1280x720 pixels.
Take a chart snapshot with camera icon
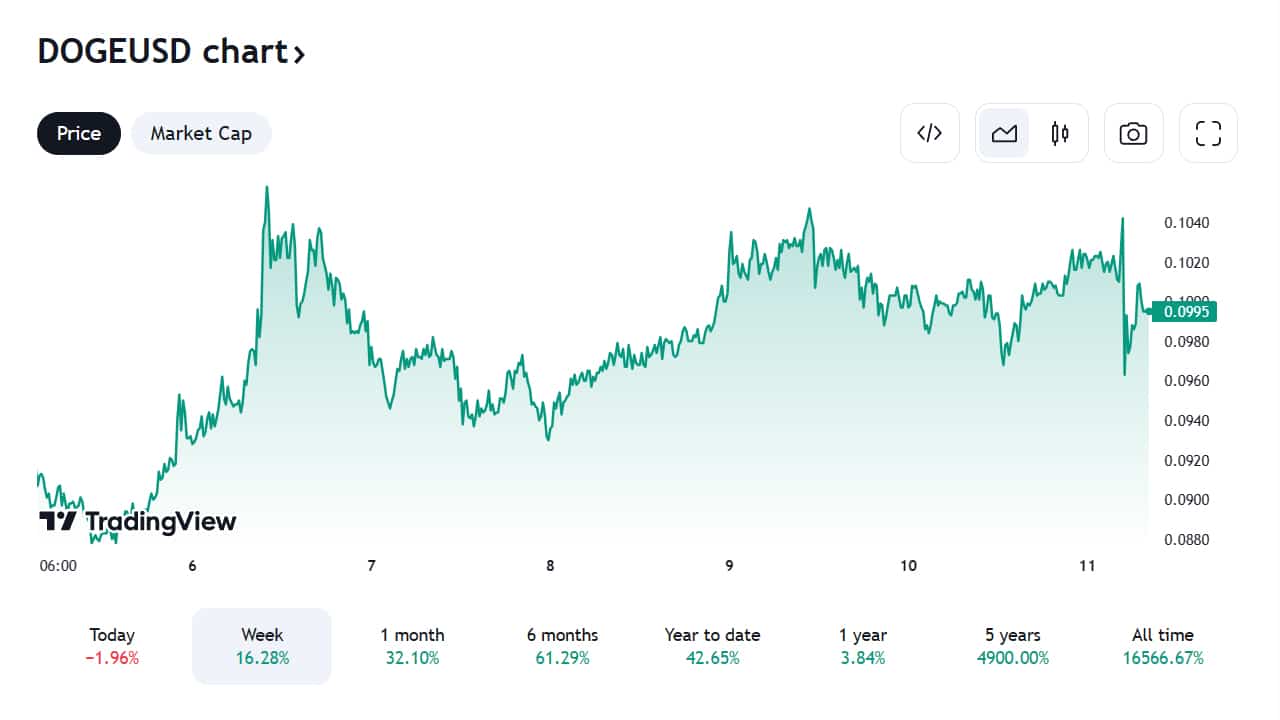point(1133,133)
